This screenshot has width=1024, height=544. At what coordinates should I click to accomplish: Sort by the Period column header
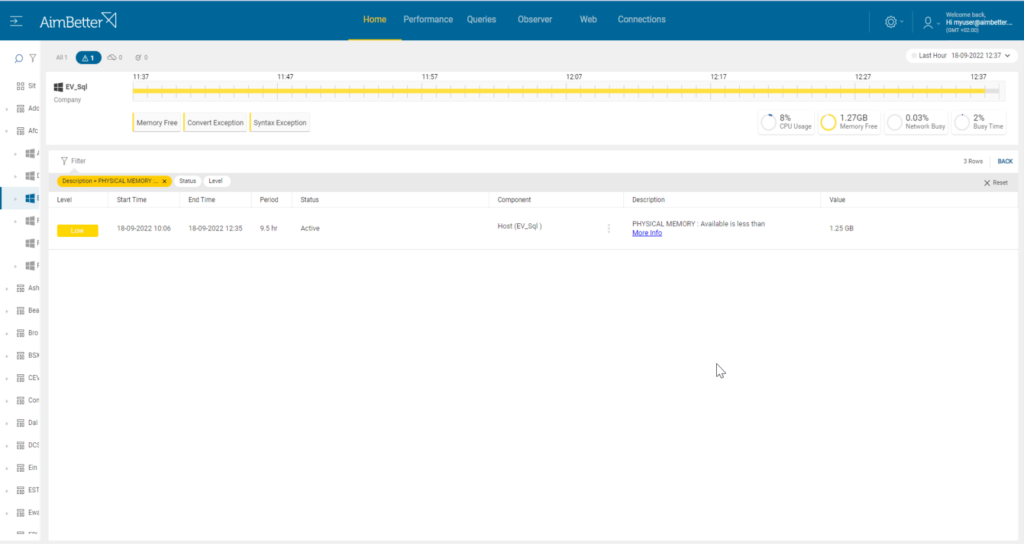(x=268, y=200)
